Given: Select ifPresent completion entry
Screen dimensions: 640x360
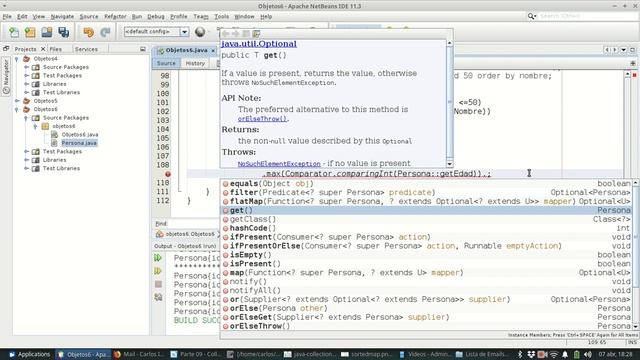Looking at the screenshot, I should (x=426, y=237).
